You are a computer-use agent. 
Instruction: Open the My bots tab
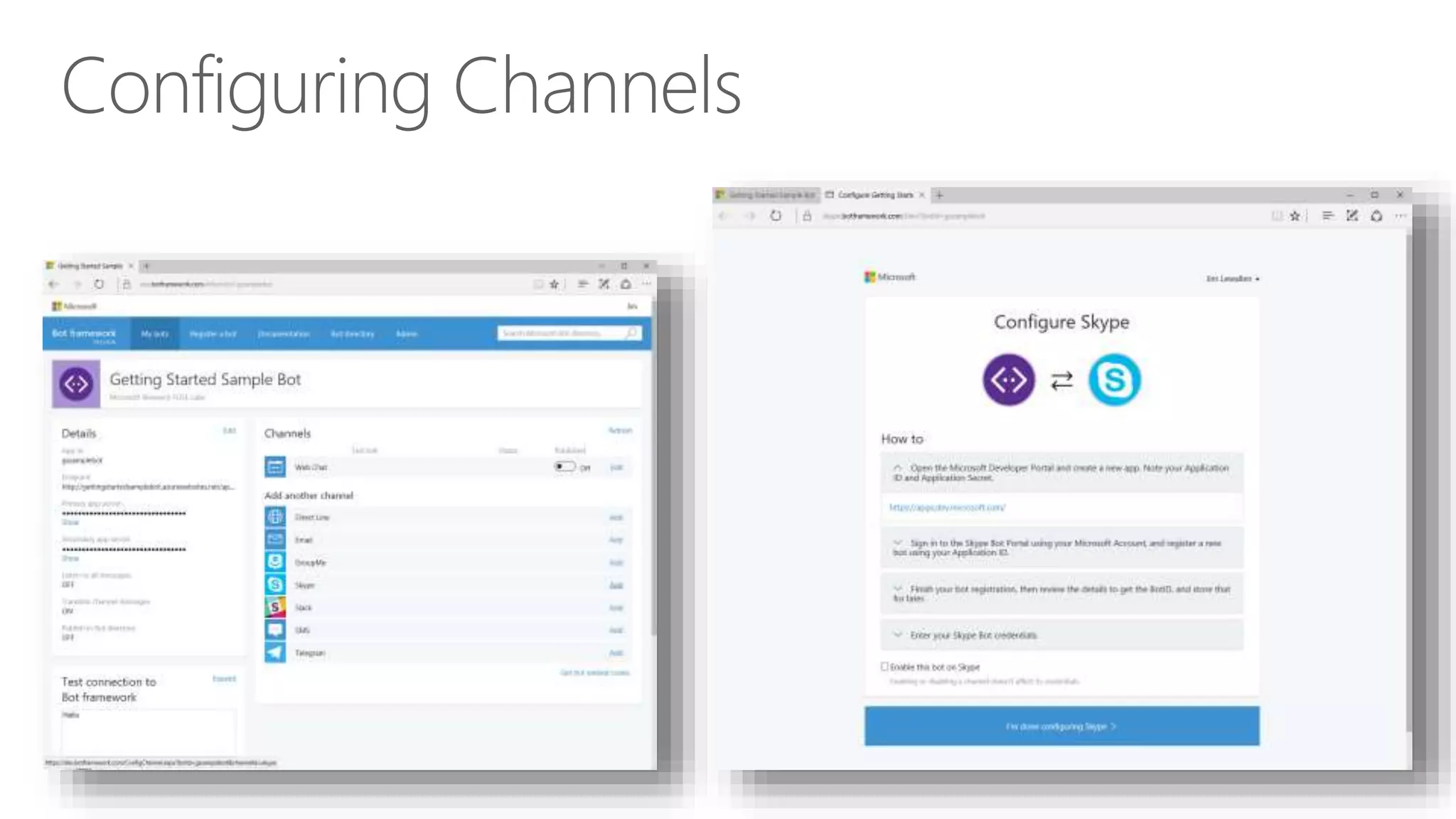point(154,333)
